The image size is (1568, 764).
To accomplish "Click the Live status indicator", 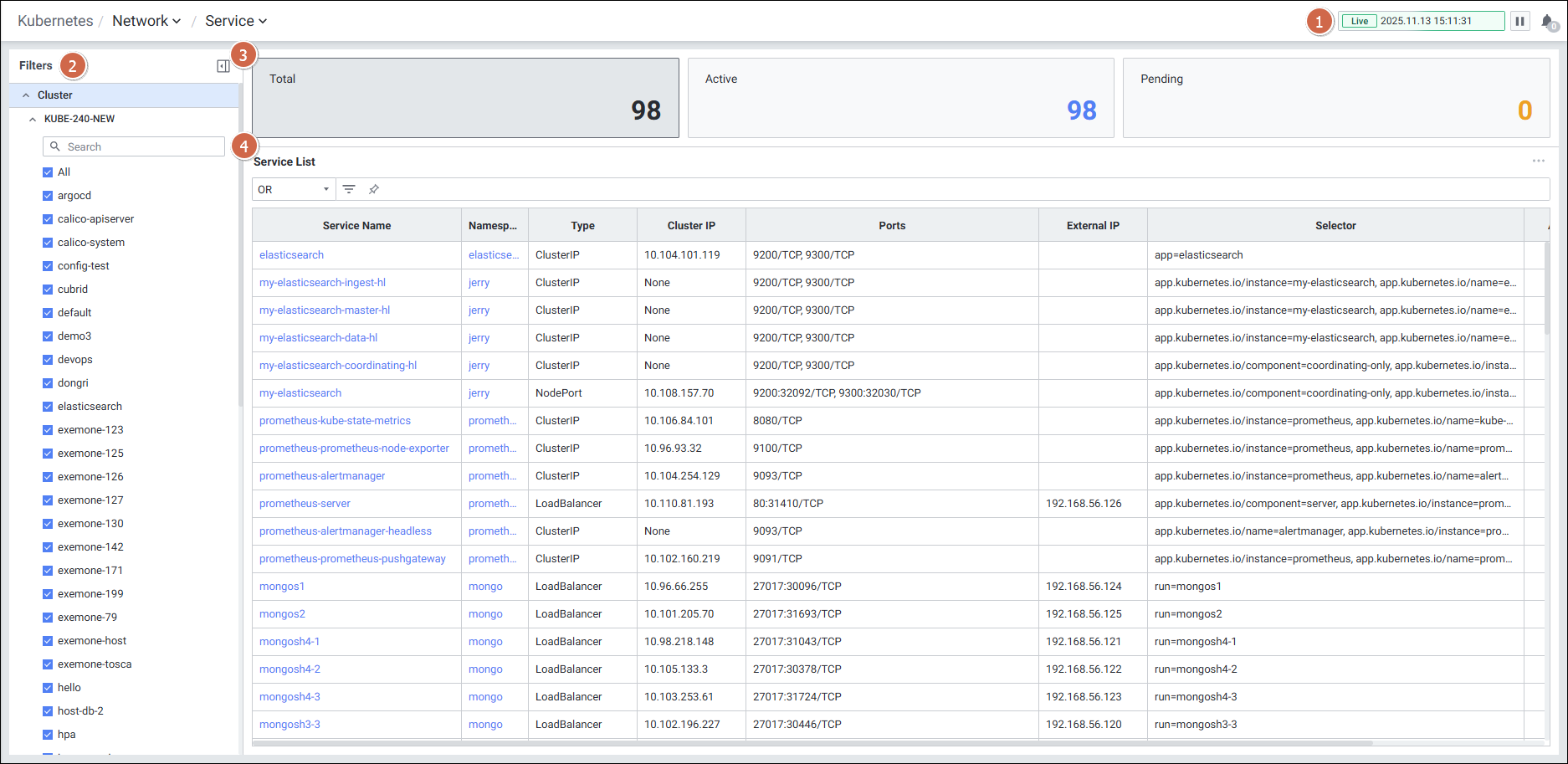I will tap(1360, 21).
